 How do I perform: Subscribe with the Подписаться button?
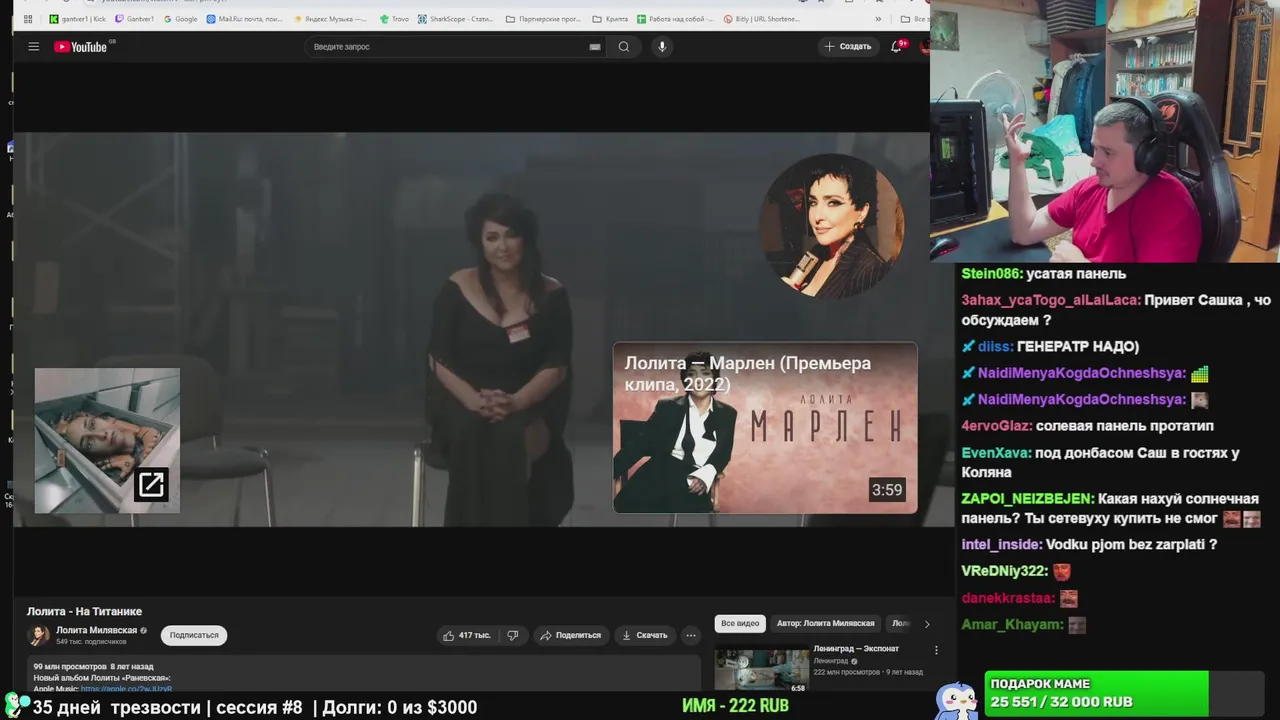click(x=194, y=635)
